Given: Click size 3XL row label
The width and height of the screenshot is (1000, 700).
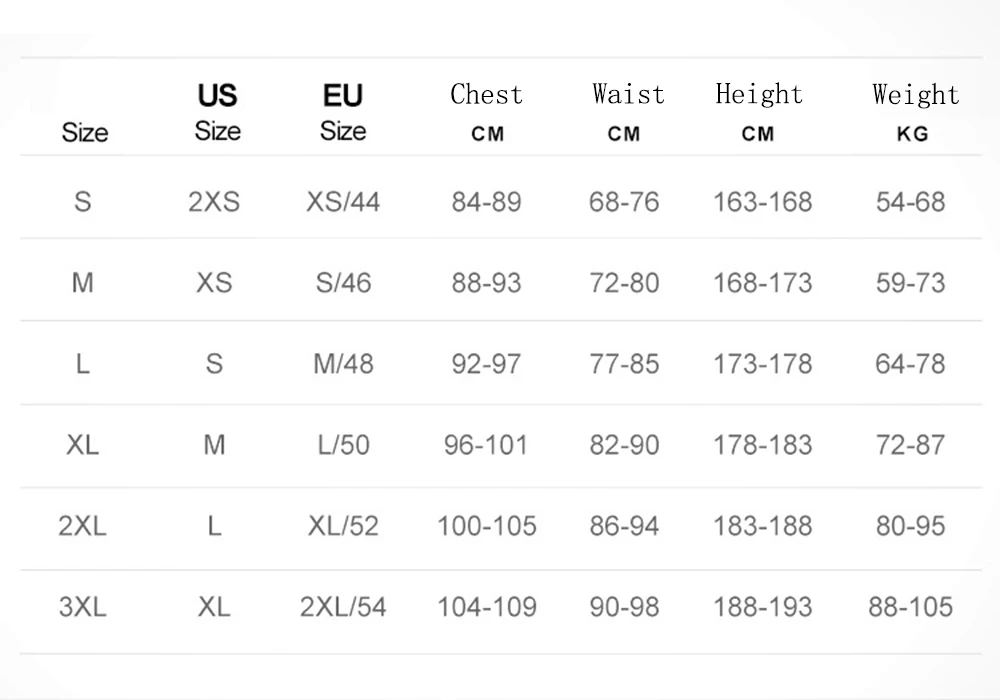Looking at the screenshot, I should 83,607.
